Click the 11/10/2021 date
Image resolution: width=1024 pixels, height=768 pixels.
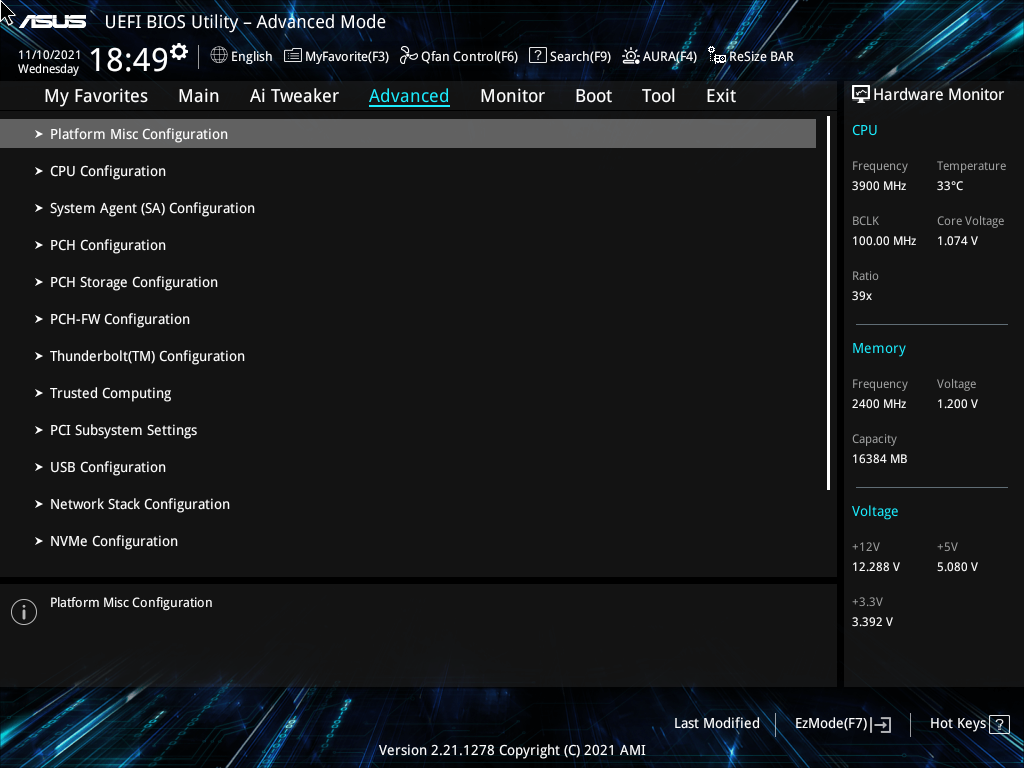49,55
